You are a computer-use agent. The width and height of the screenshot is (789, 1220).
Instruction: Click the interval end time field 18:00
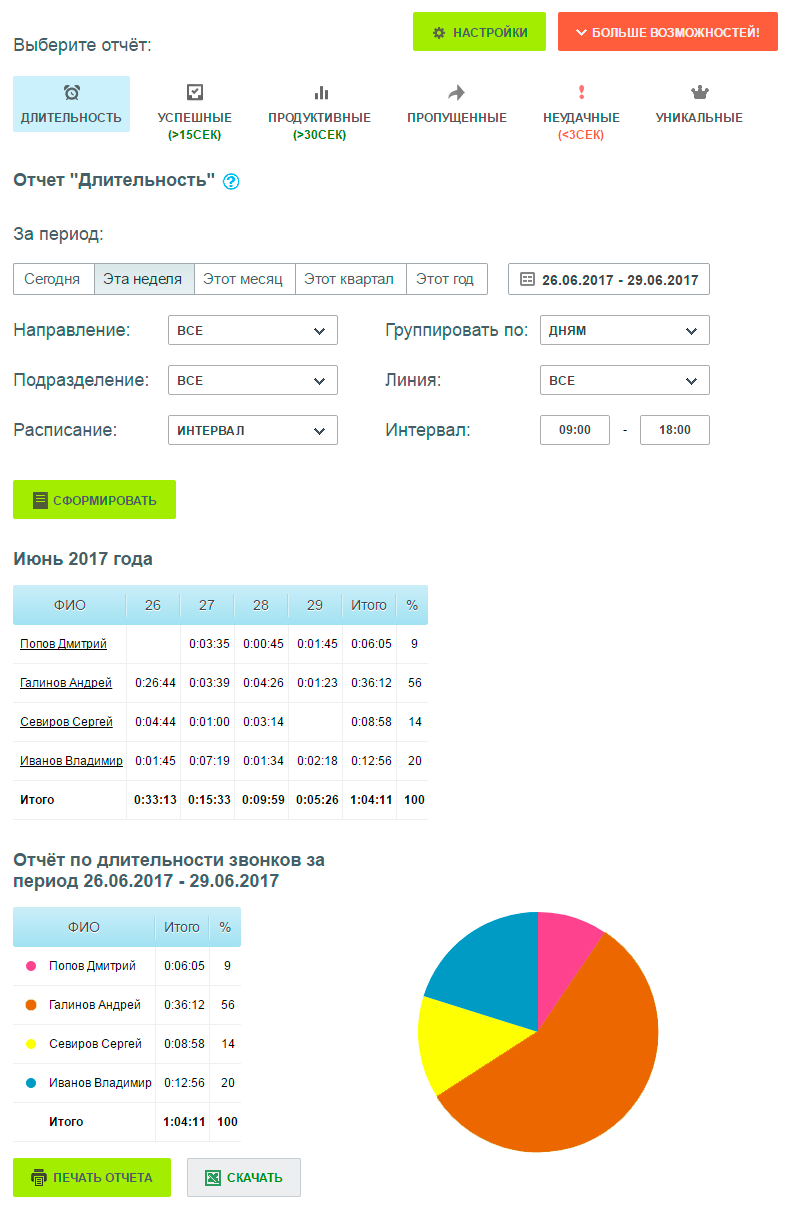pyautogui.click(x=675, y=430)
